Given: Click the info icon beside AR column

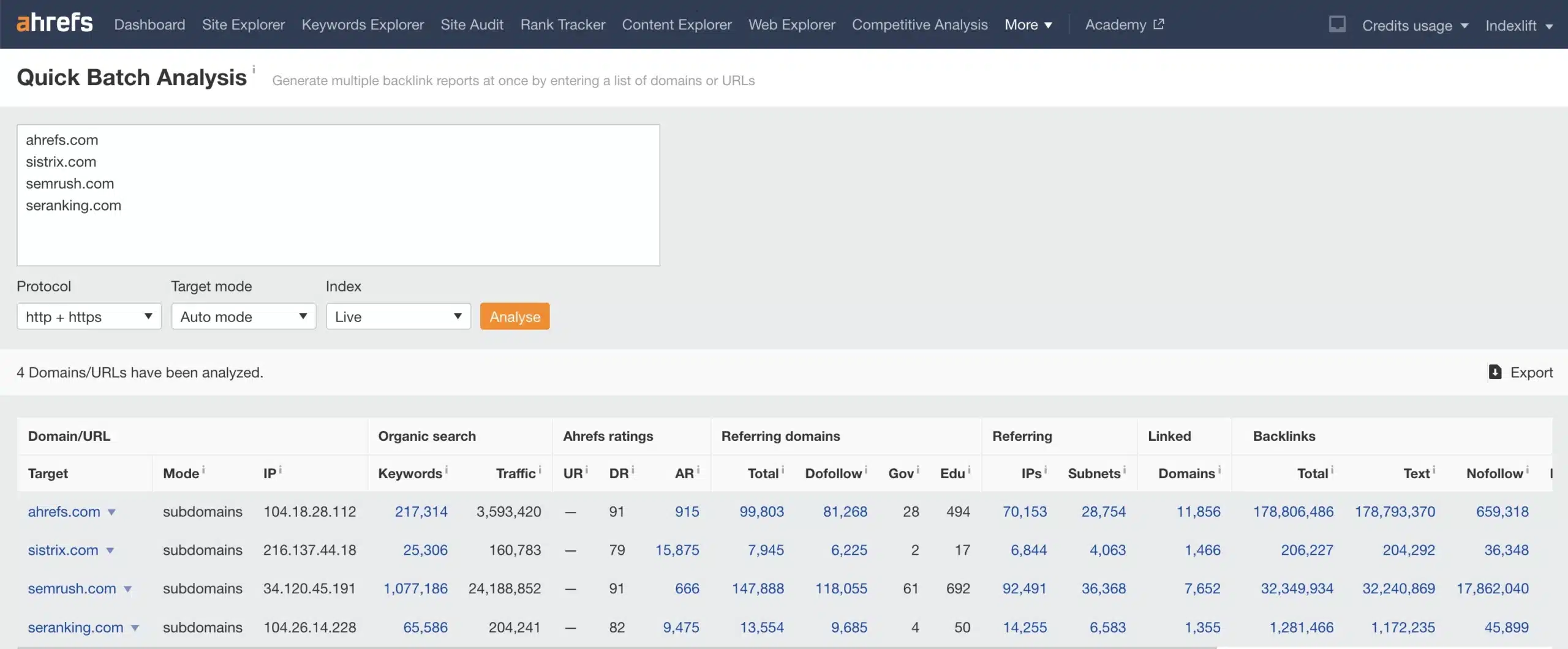Looking at the screenshot, I should [698, 470].
